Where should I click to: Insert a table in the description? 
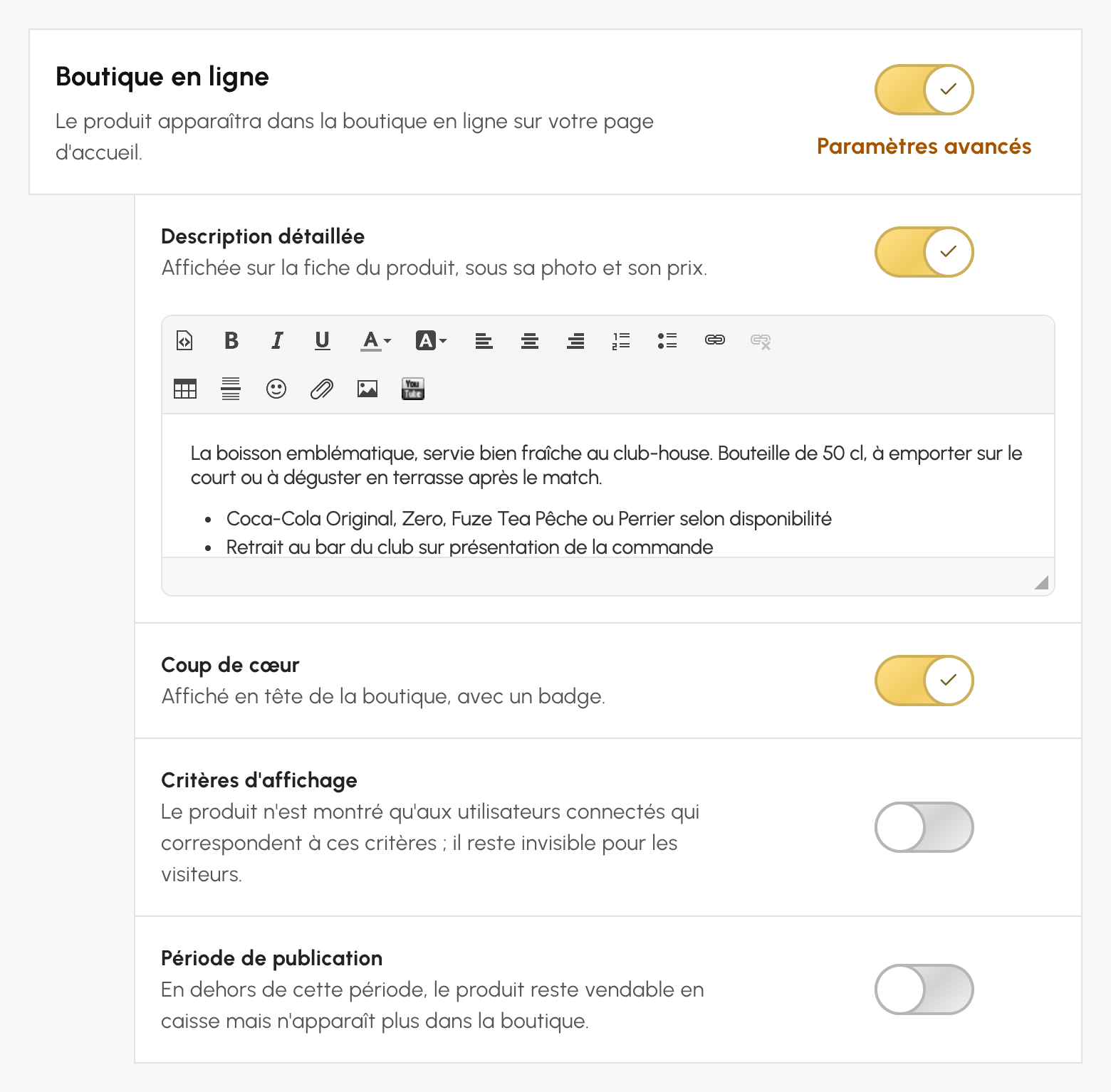[x=185, y=389]
